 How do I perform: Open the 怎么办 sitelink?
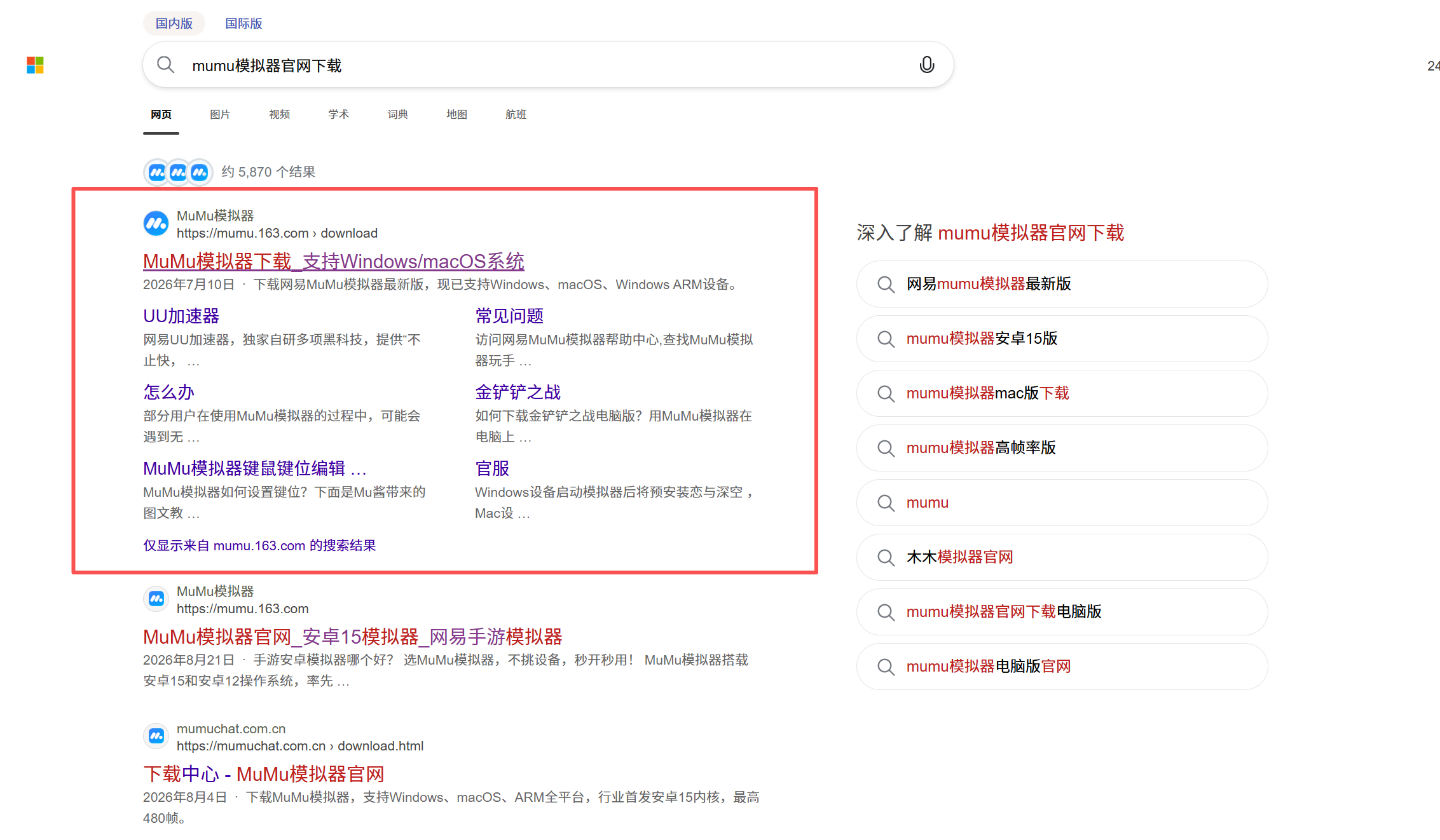pos(168,392)
